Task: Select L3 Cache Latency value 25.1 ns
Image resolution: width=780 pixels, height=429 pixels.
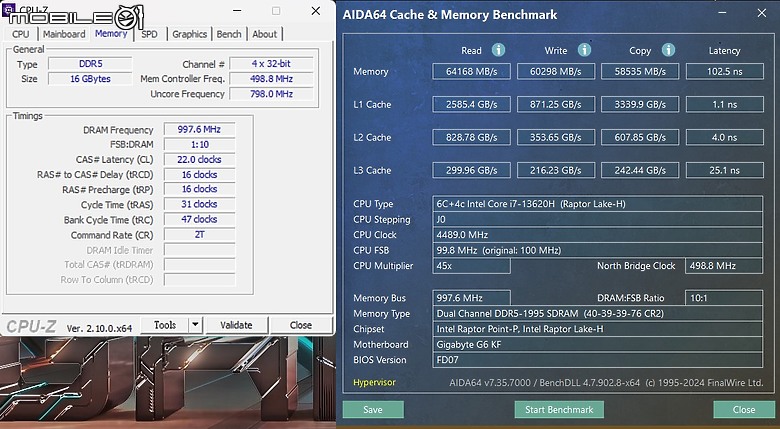Action: coord(724,170)
